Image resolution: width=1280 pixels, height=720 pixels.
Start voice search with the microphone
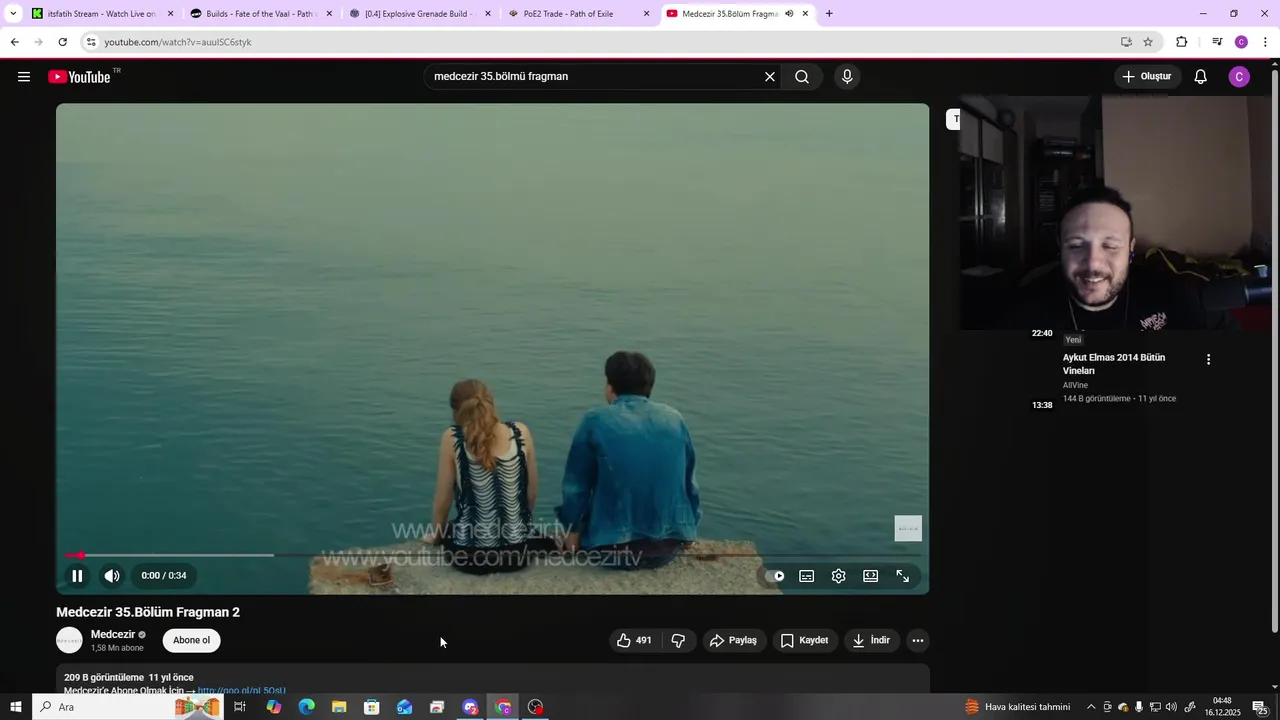[x=847, y=77]
